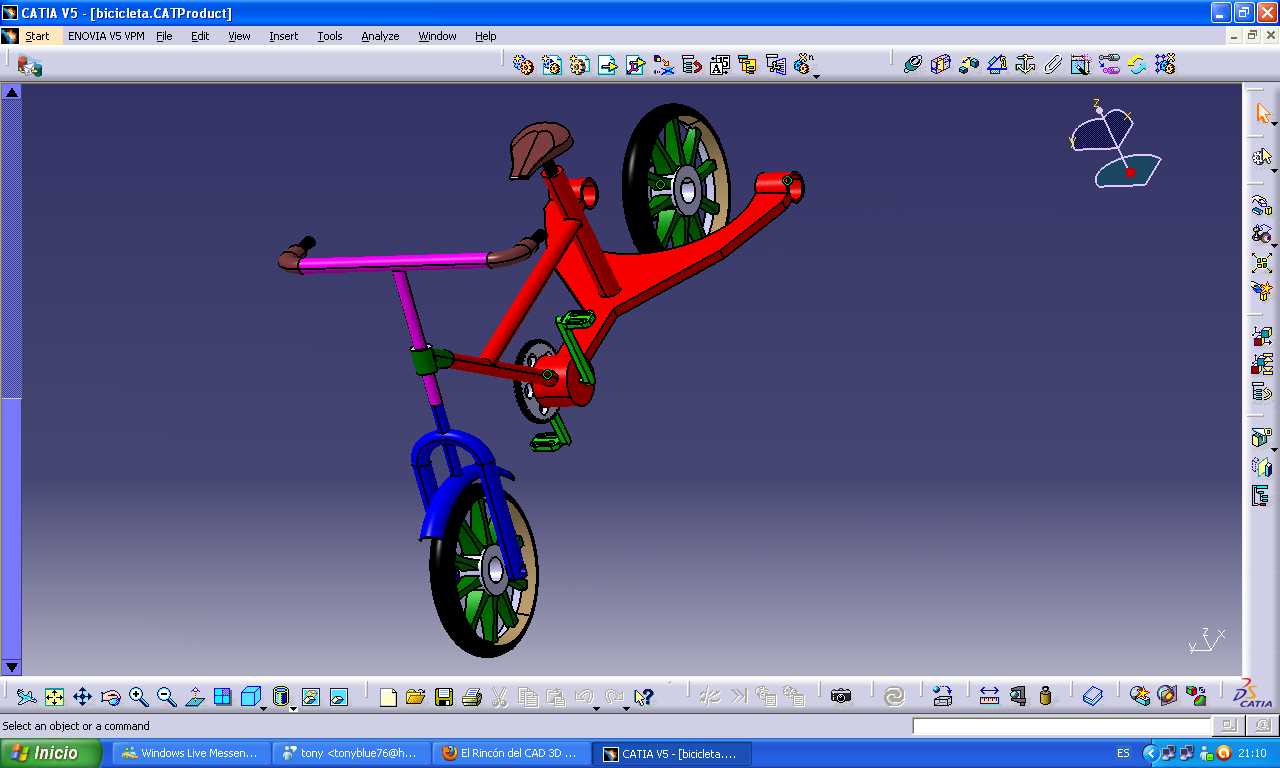Open the Insert menu
The width and height of the screenshot is (1280, 768).
[x=283, y=36]
